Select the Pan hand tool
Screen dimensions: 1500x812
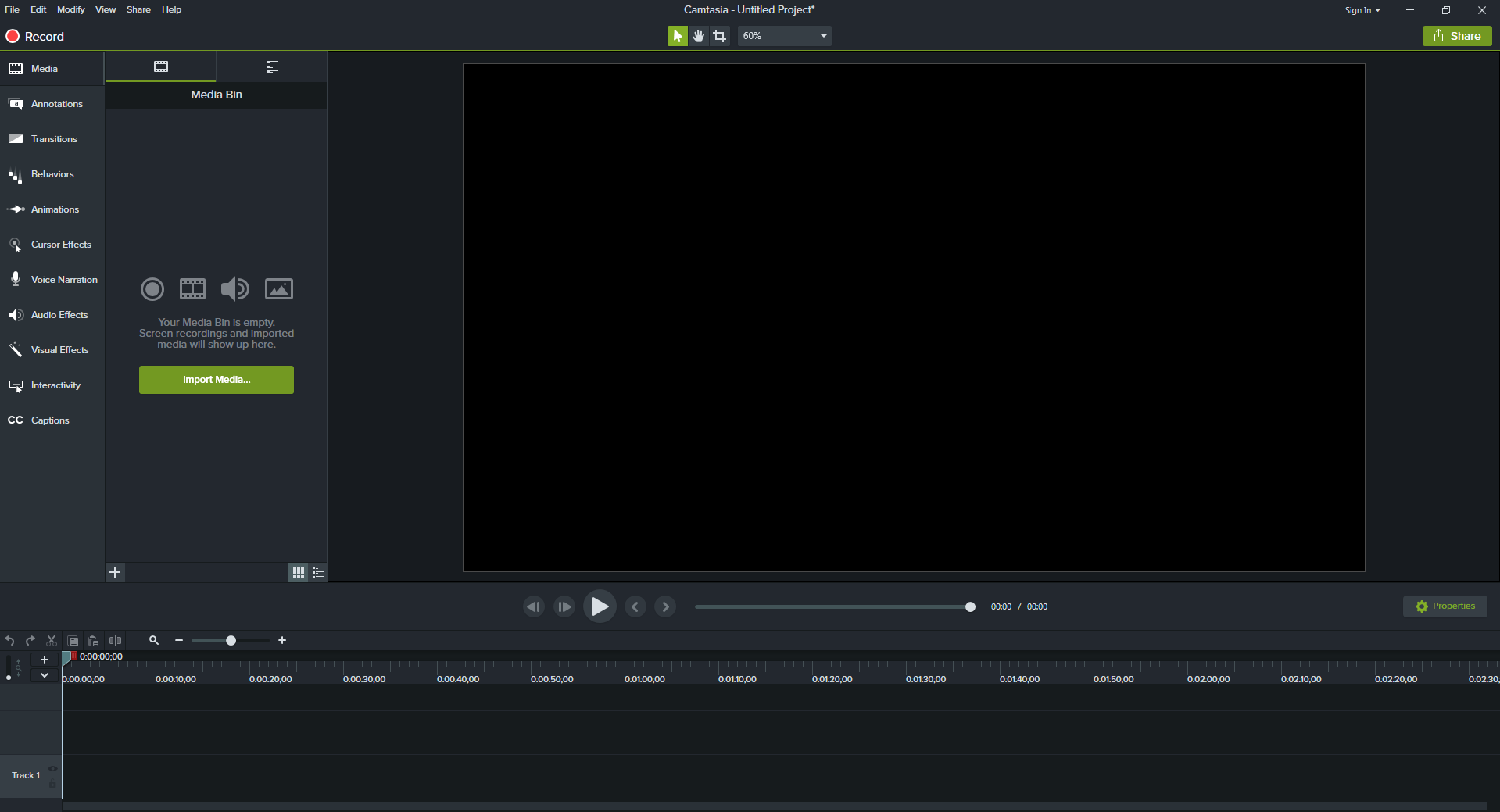pyautogui.click(x=698, y=36)
